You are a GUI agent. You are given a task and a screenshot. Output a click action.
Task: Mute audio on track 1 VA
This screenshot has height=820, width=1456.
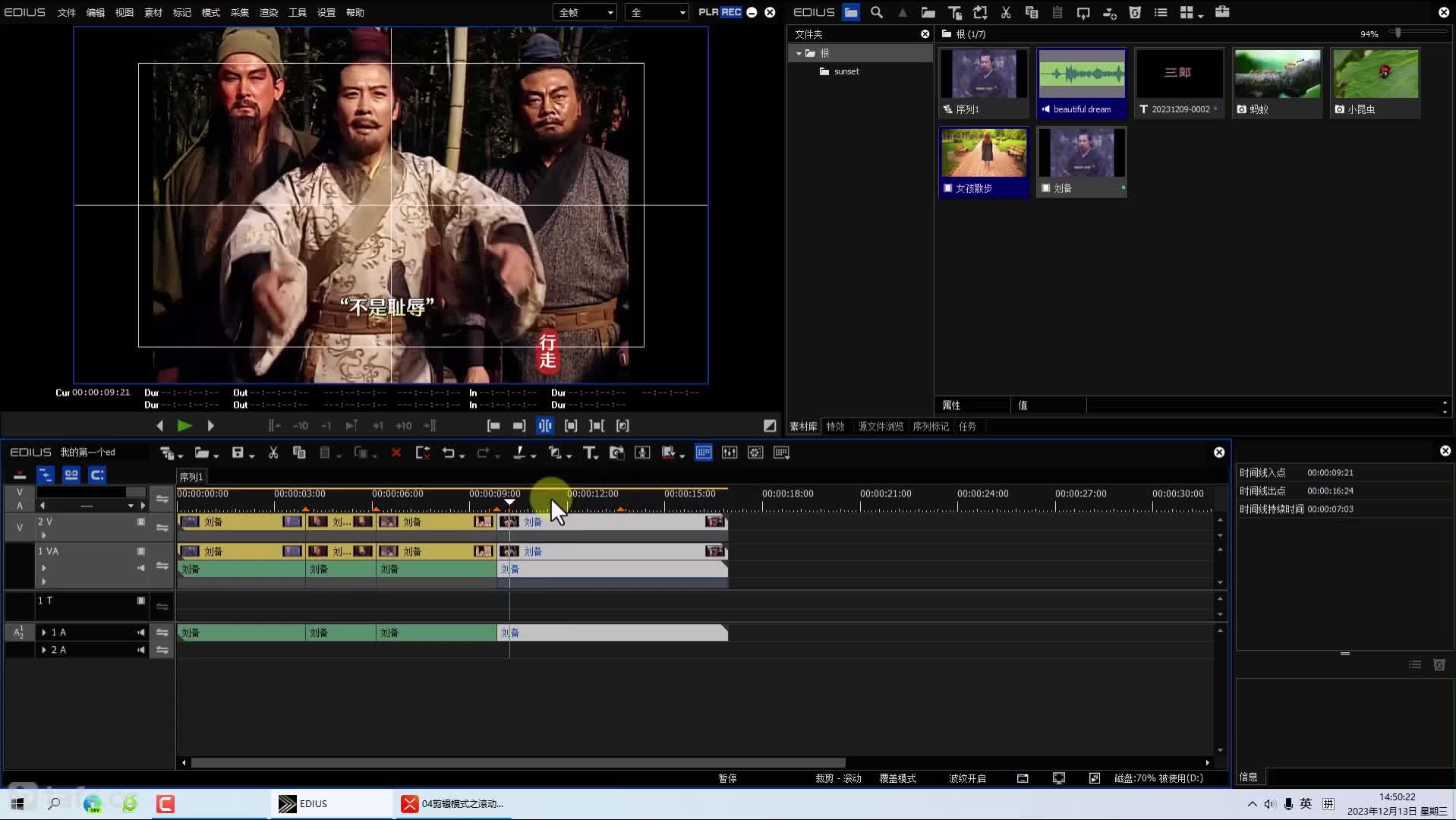[141, 568]
